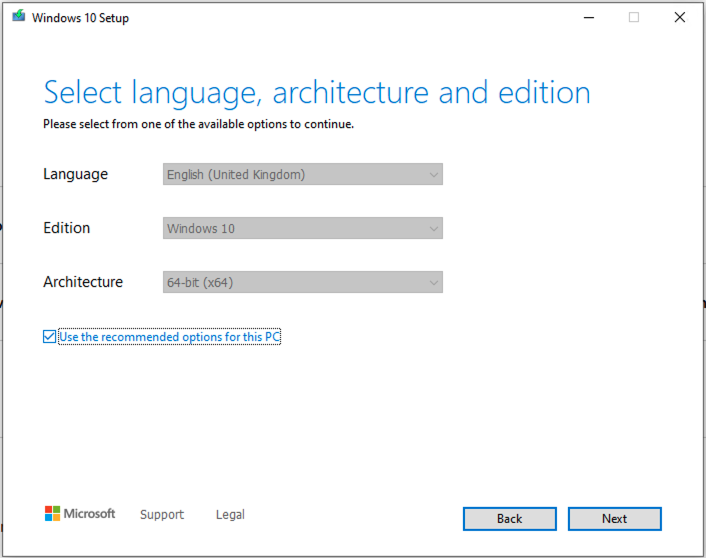The image size is (706, 558).
Task: Open the Edition dropdown
Action: (303, 228)
